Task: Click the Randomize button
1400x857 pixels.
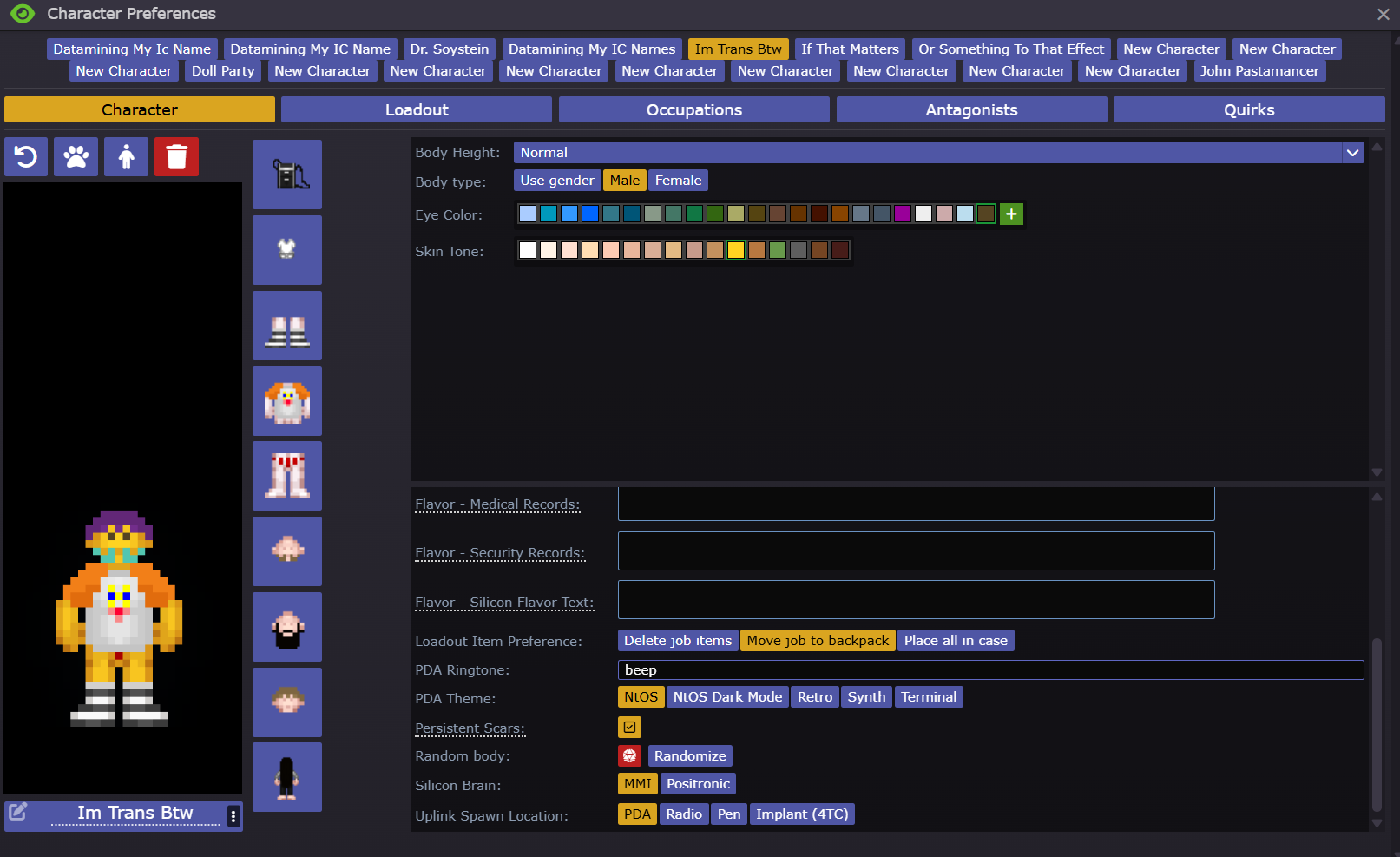Action: coord(690,756)
